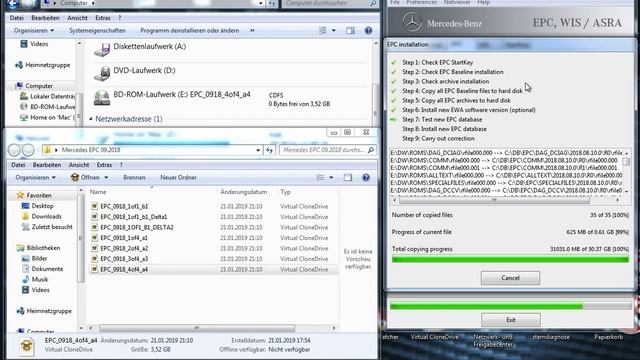Click Systemeigenschaften in Computer toolbar
Image resolution: width=640 pixels, height=360 pixels.
(x=97, y=31)
